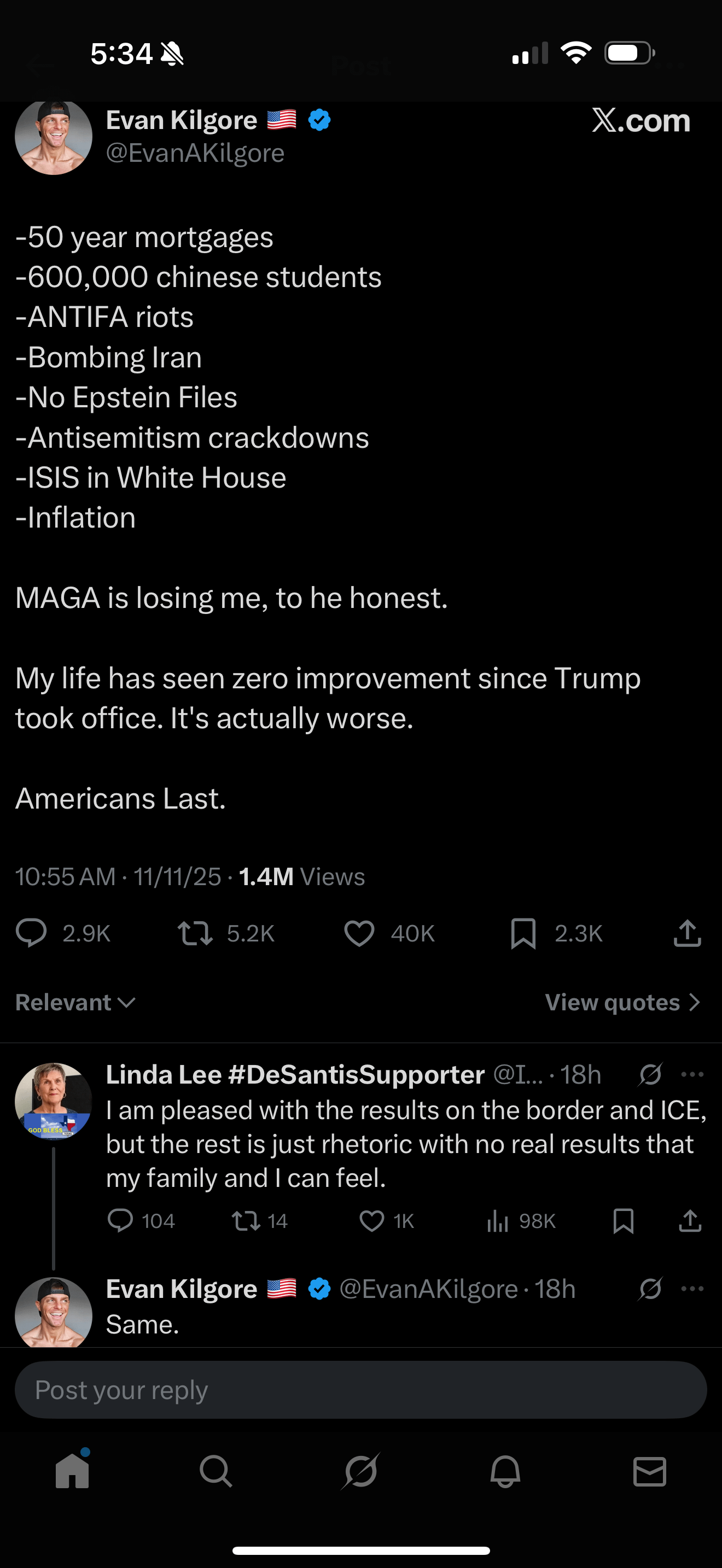Repost Linda Lee's reply
The width and height of the screenshot is (722, 1568).
click(x=246, y=1220)
